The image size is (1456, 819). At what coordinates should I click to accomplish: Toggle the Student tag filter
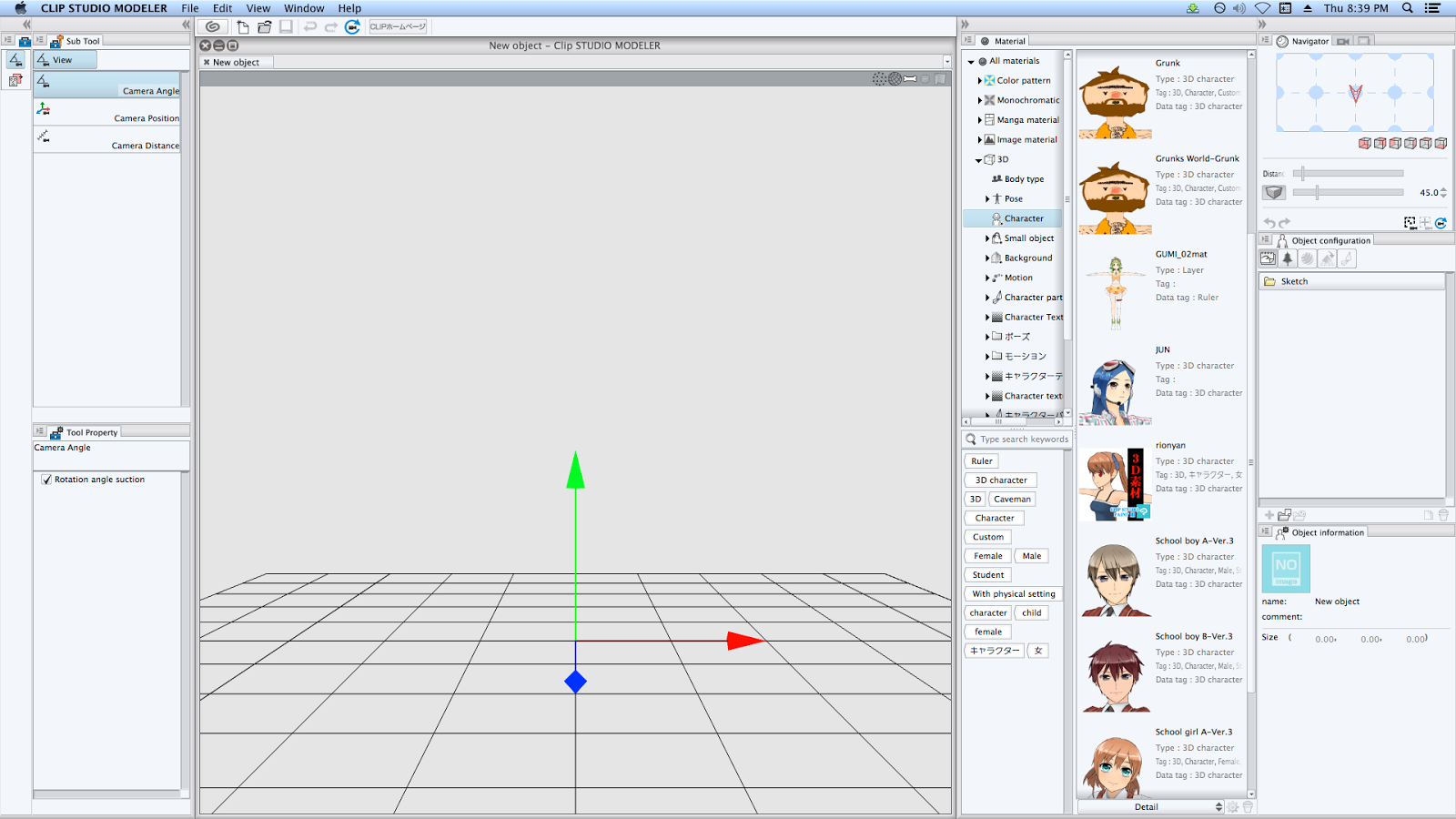coord(987,575)
